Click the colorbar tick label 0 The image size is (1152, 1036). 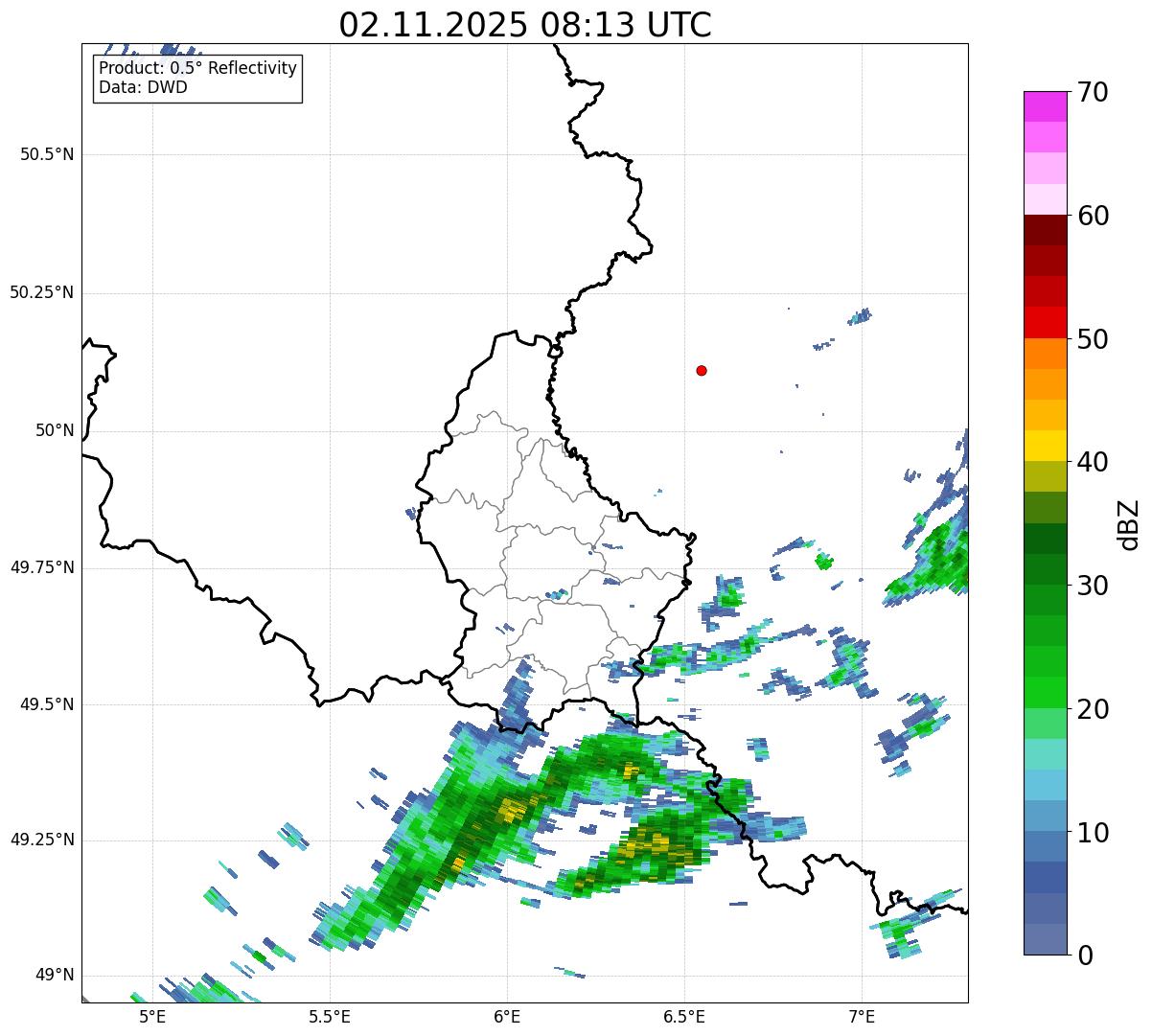point(1085,955)
